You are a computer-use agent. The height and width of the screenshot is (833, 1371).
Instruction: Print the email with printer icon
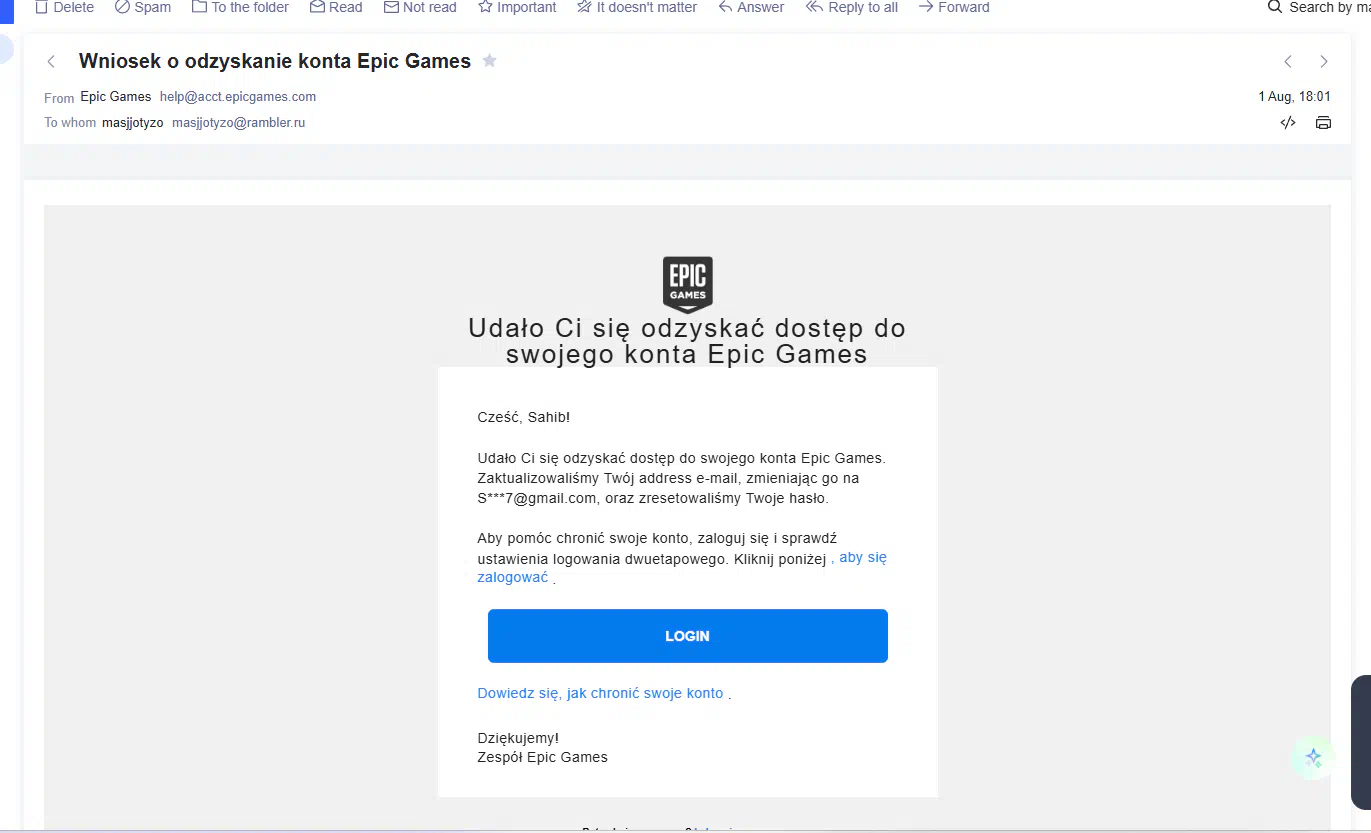coord(1323,123)
